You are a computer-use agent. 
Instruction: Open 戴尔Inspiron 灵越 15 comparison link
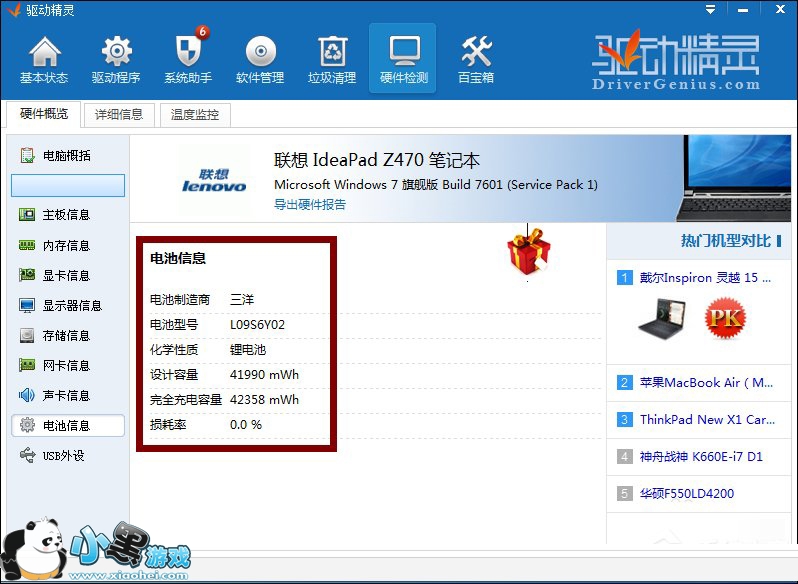705,278
